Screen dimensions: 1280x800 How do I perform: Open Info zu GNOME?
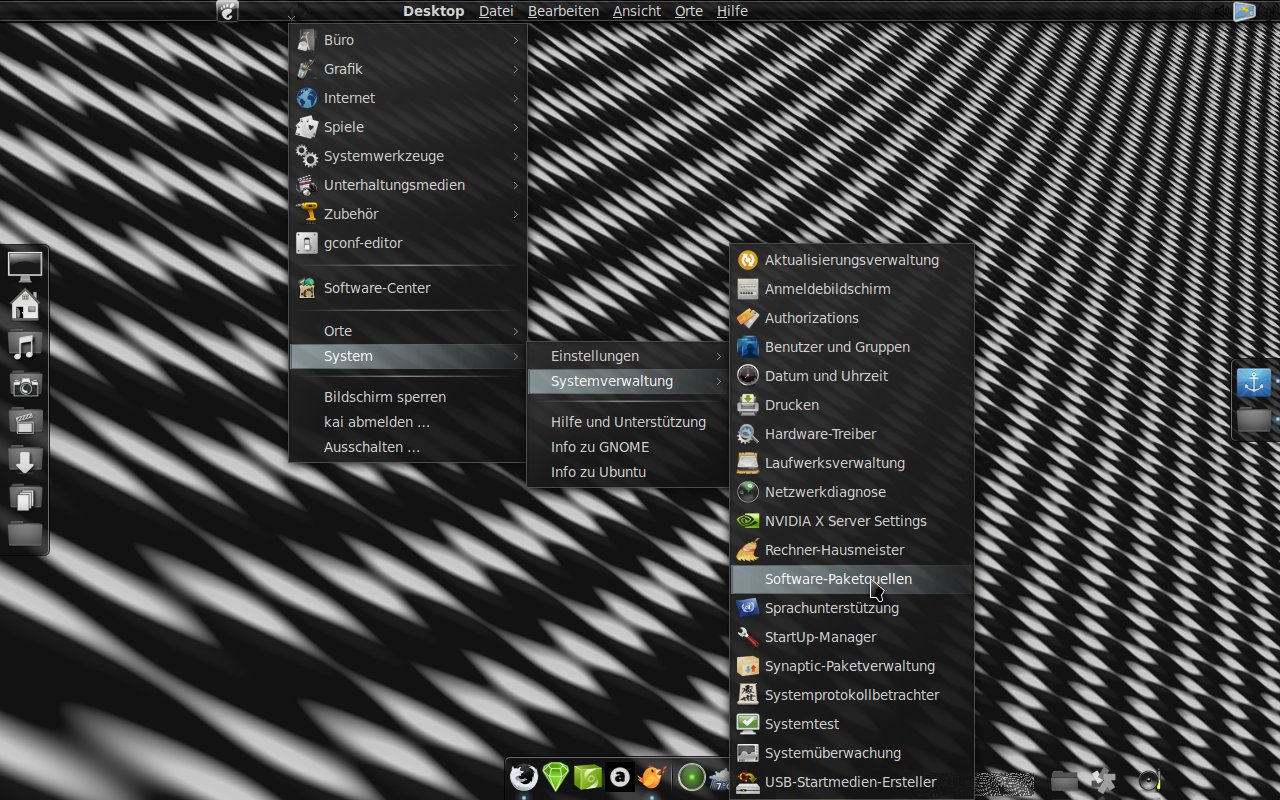628,447
